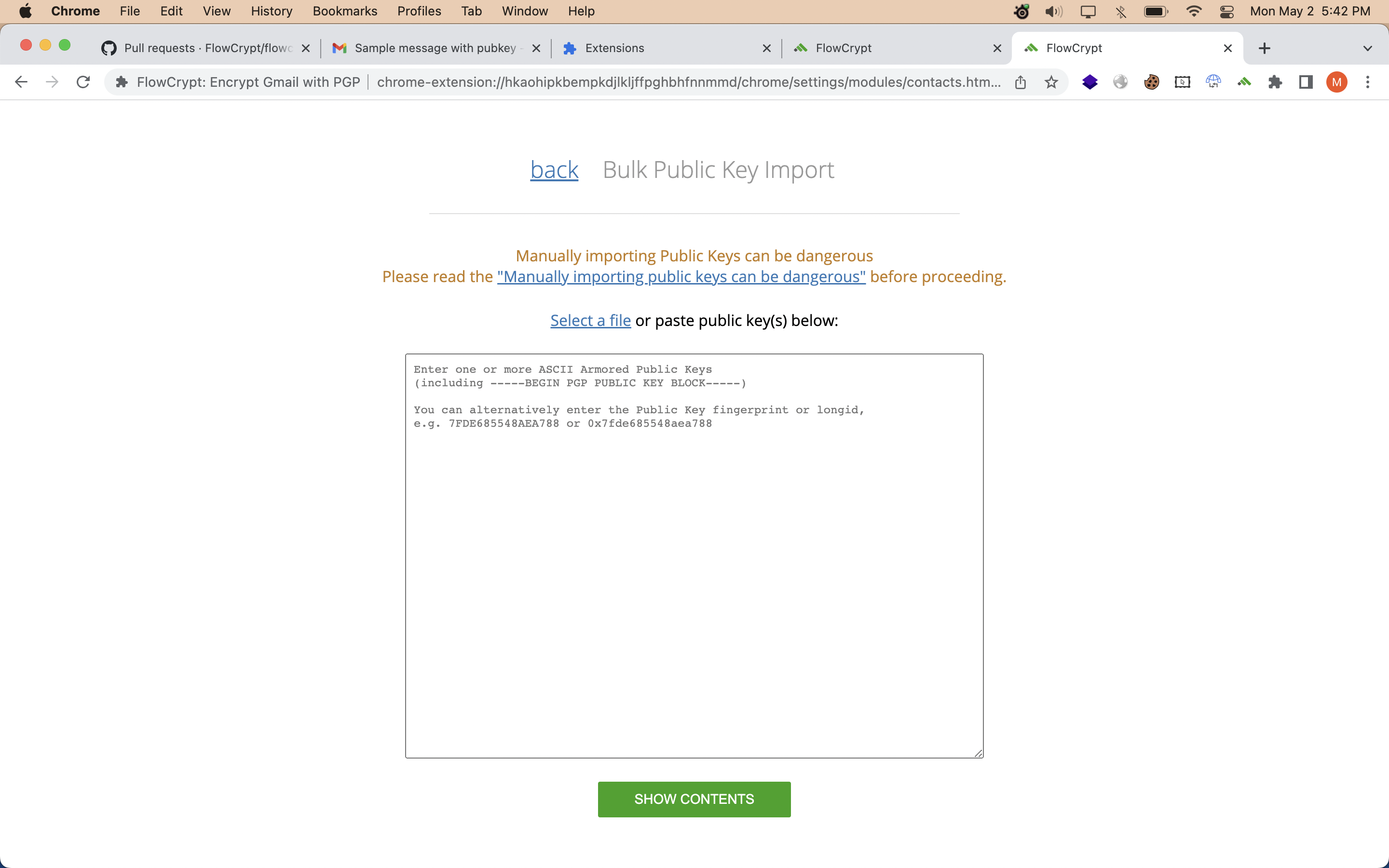Open the Wi-Fi status menu
This screenshot has height=868, width=1389.
tap(1193, 12)
